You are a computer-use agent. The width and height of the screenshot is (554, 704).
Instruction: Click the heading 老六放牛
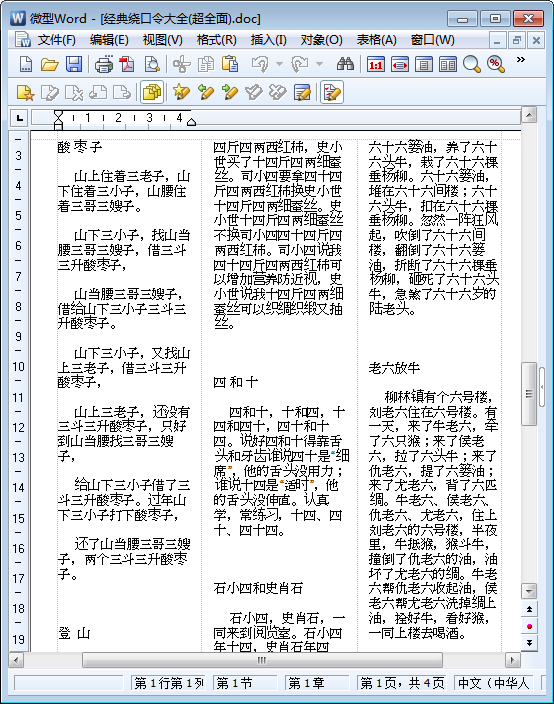click(x=394, y=368)
